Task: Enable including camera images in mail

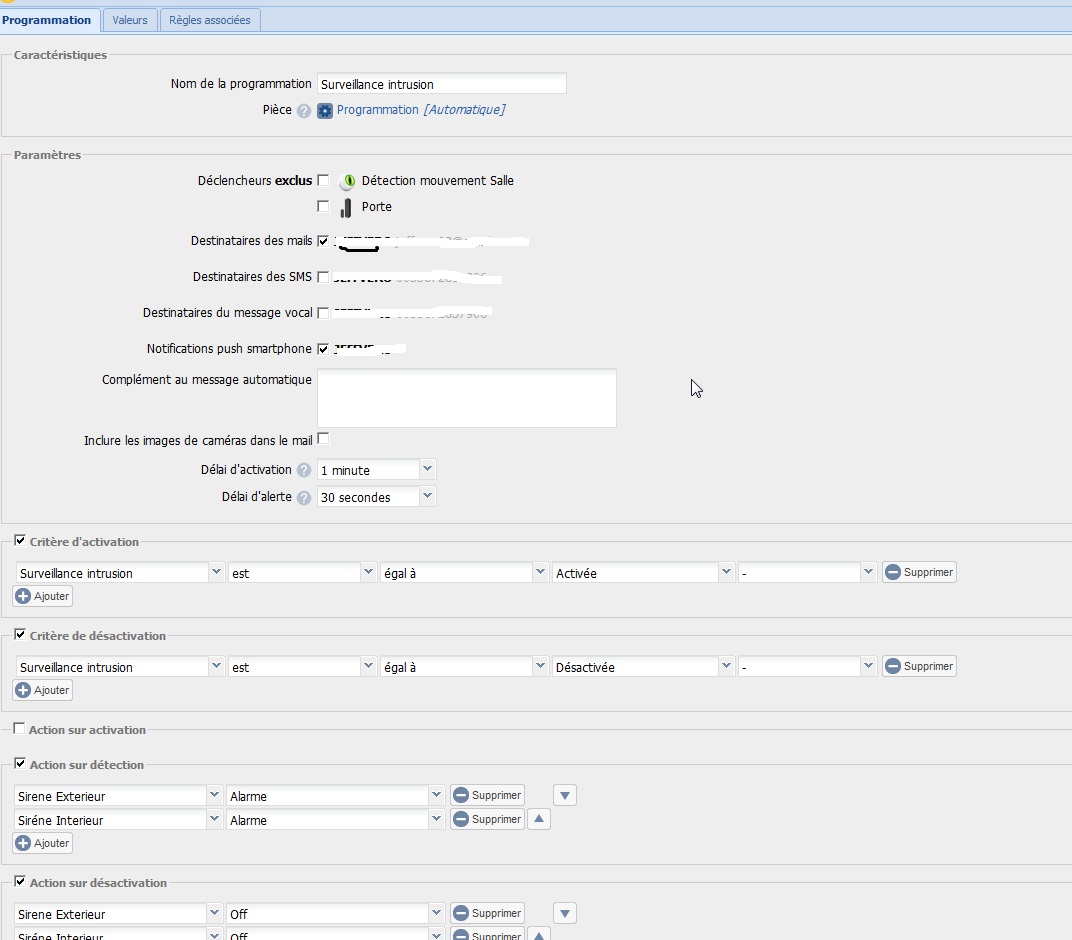Action: 323,439
